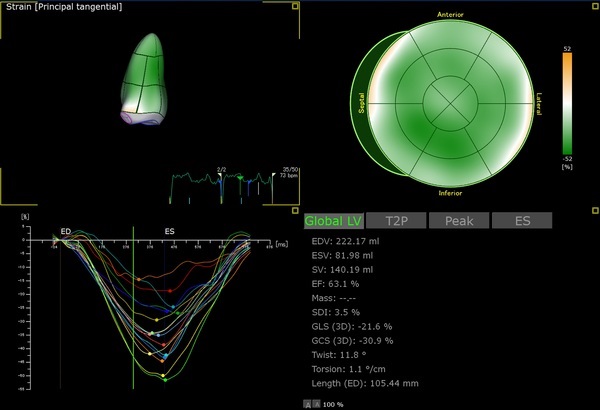Click the Anterior label on the bull's-eye

(450, 15)
